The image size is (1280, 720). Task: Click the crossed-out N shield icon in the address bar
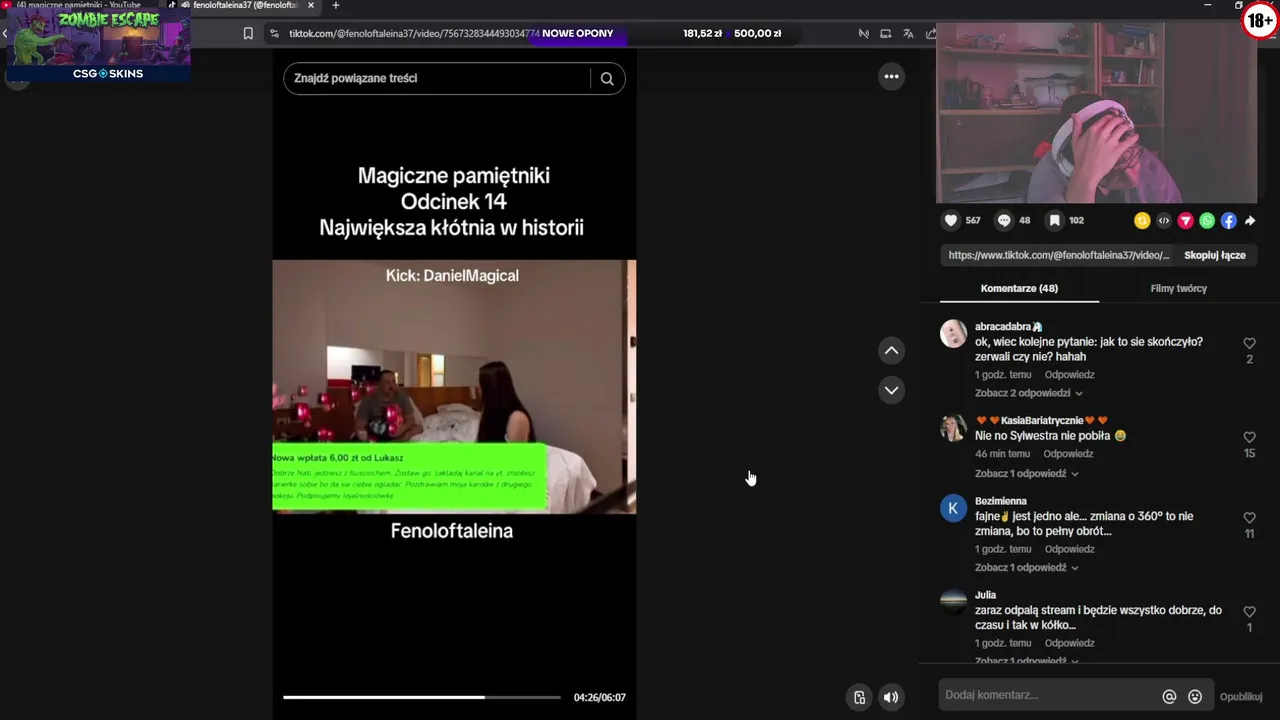click(864, 34)
